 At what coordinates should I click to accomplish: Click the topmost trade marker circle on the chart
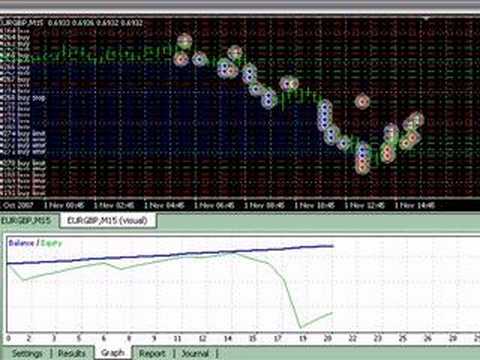pyautogui.click(x=184, y=41)
